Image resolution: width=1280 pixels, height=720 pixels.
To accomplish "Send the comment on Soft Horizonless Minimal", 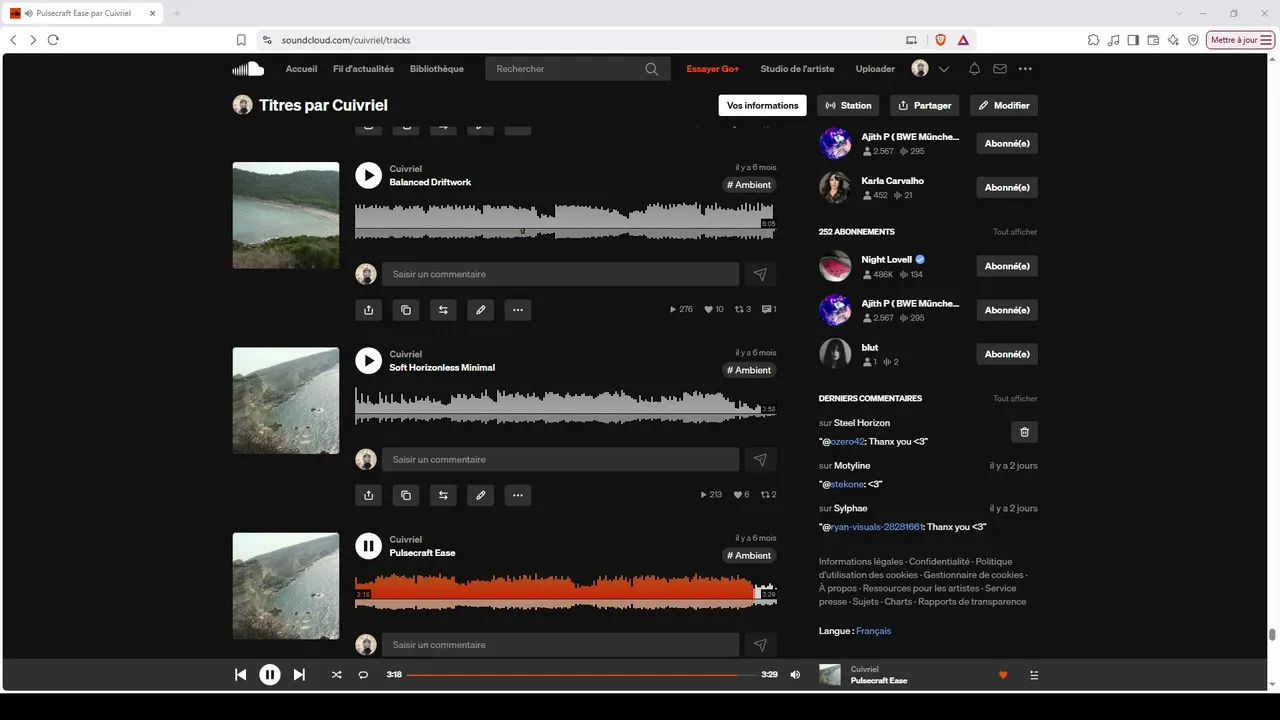I will (760, 460).
